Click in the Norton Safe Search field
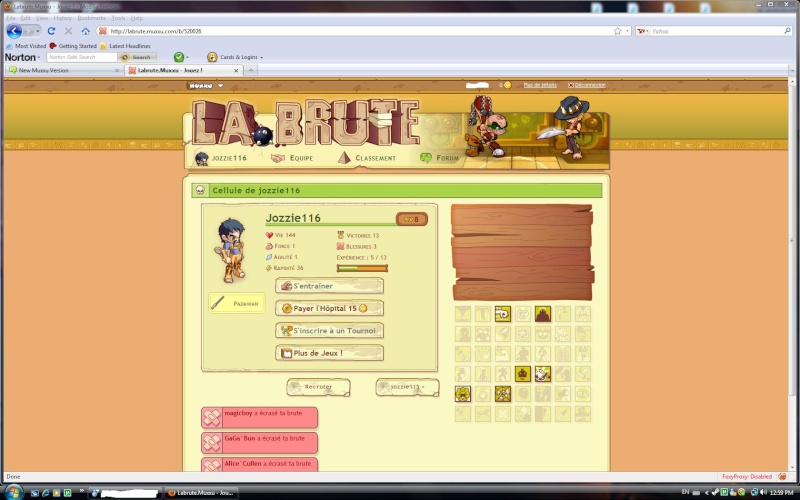The image size is (800, 500). tap(82, 57)
